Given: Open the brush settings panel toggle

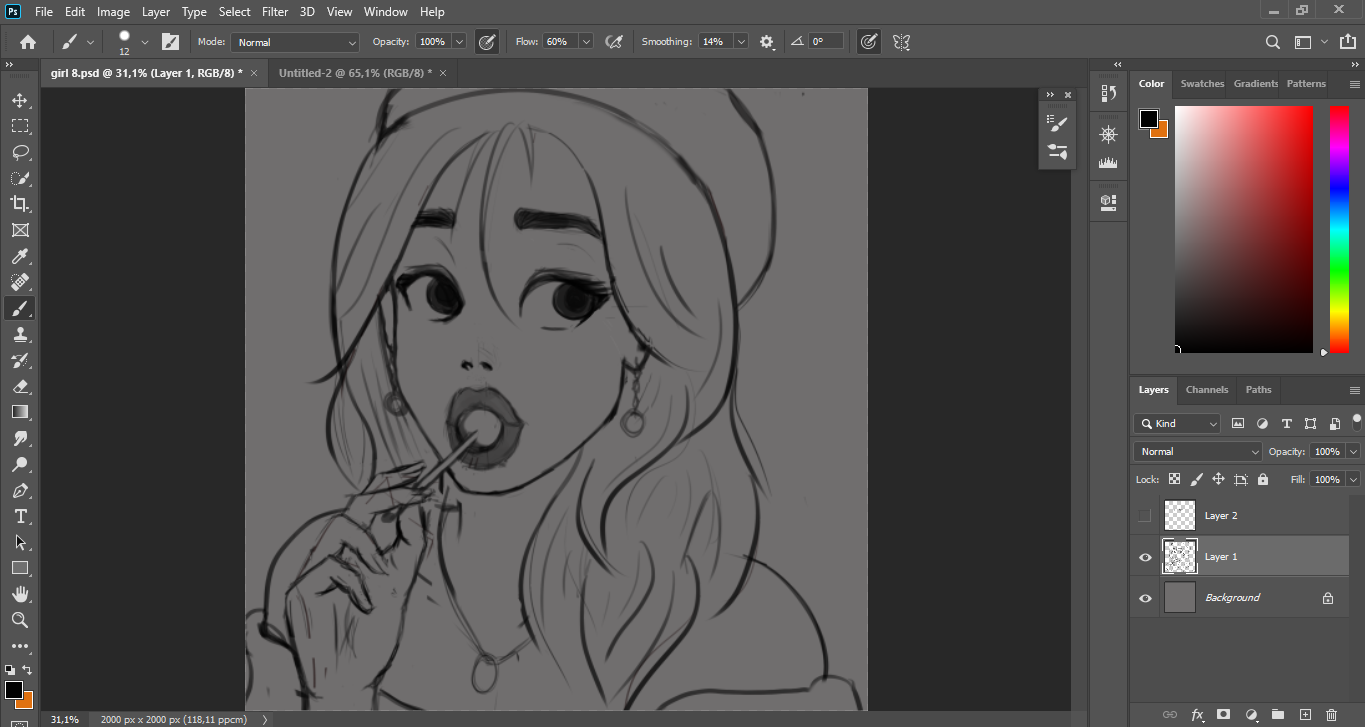Looking at the screenshot, I should (170, 42).
